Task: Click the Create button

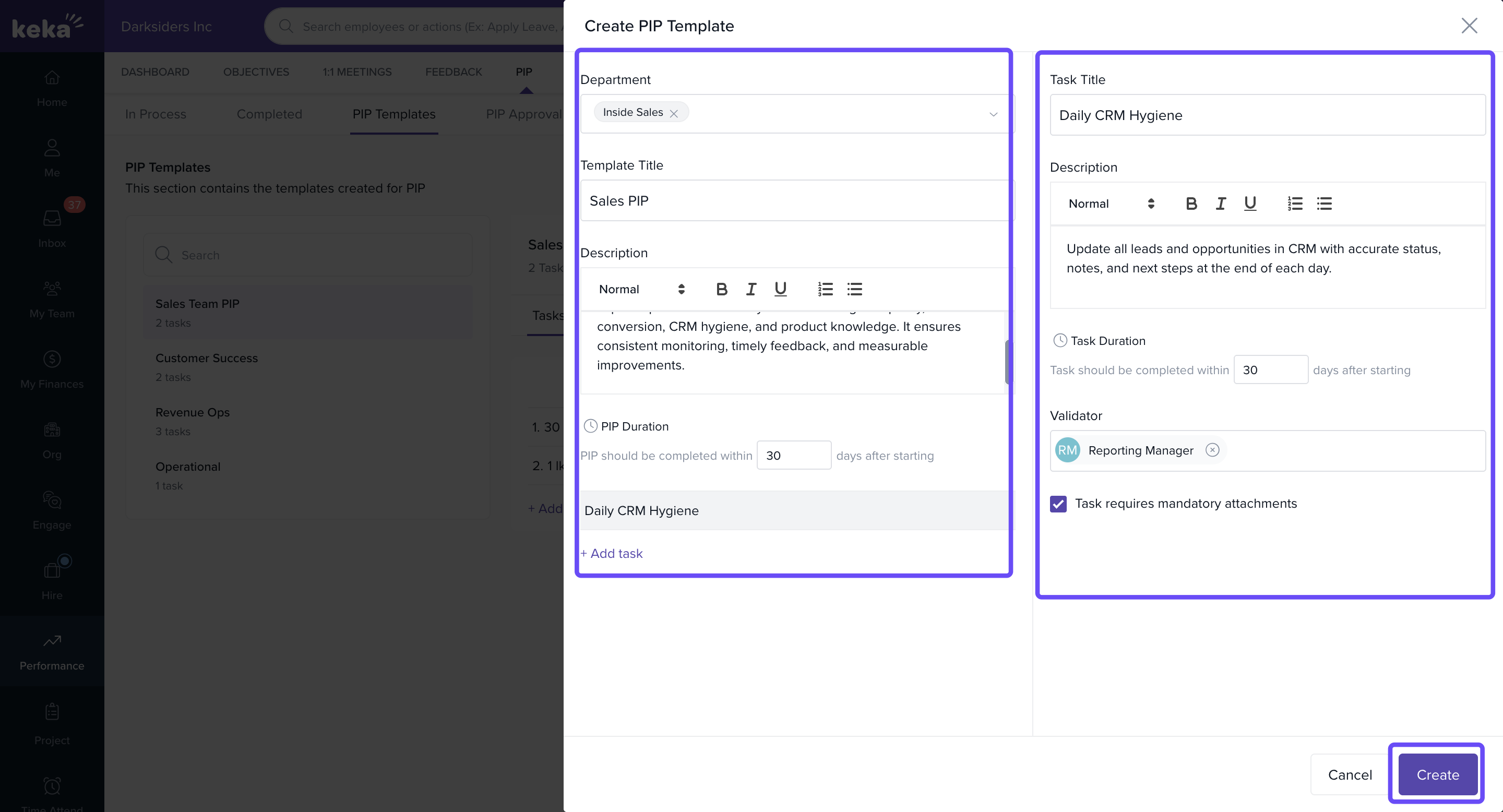Action: tap(1438, 774)
